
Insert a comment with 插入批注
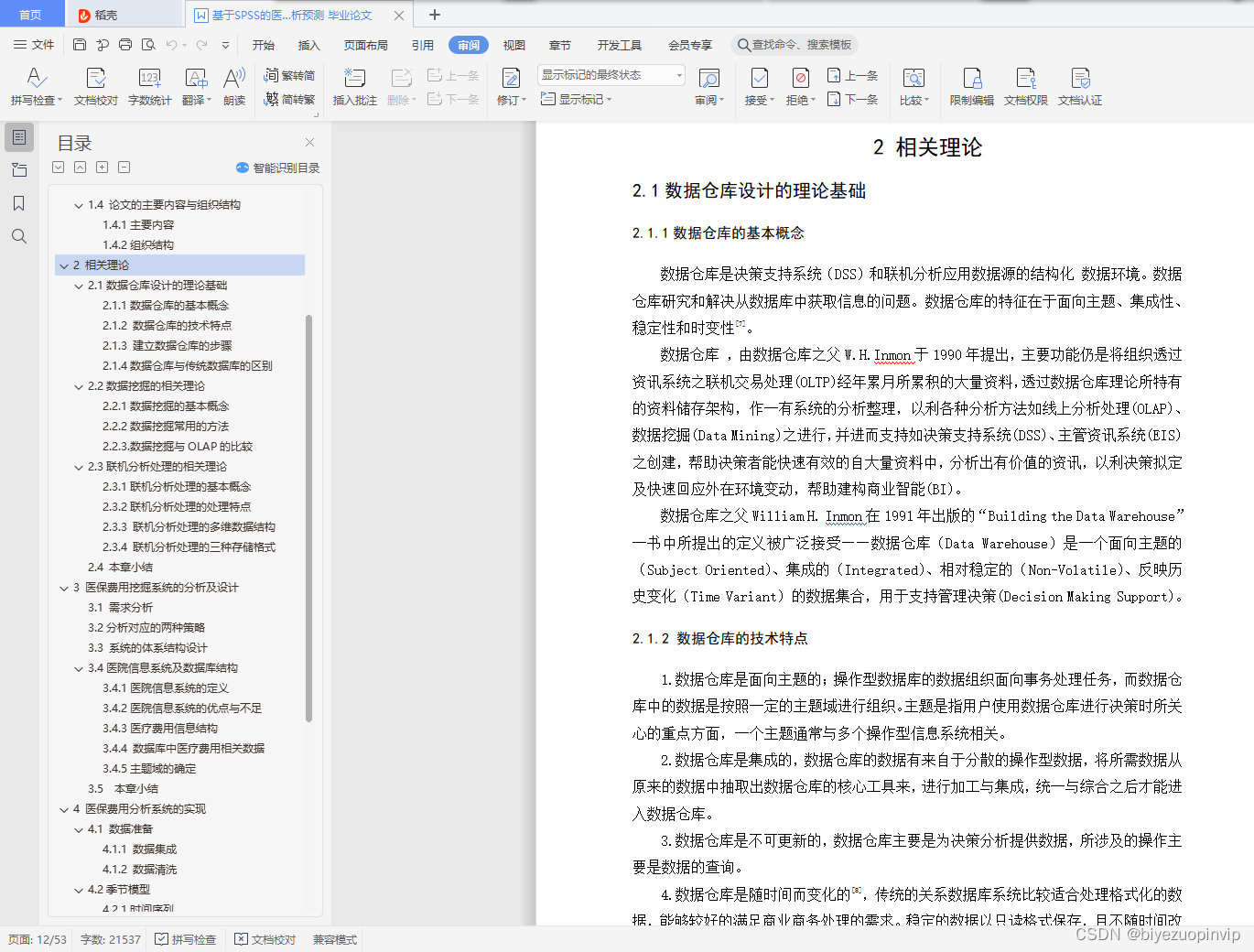tap(354, 87)
